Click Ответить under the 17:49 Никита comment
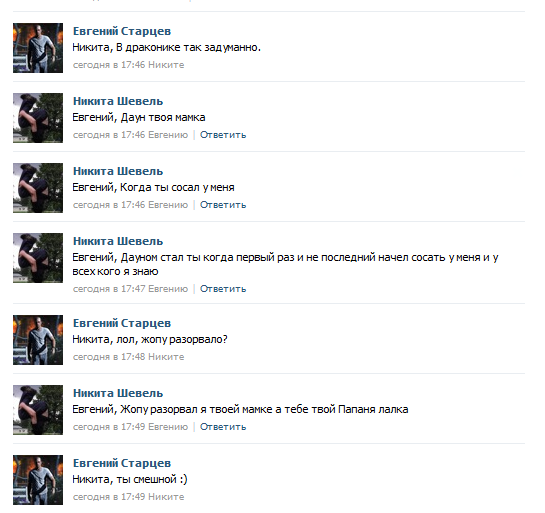Image resolution: width=545 pixels, height=513 pixels. point(223,427)
